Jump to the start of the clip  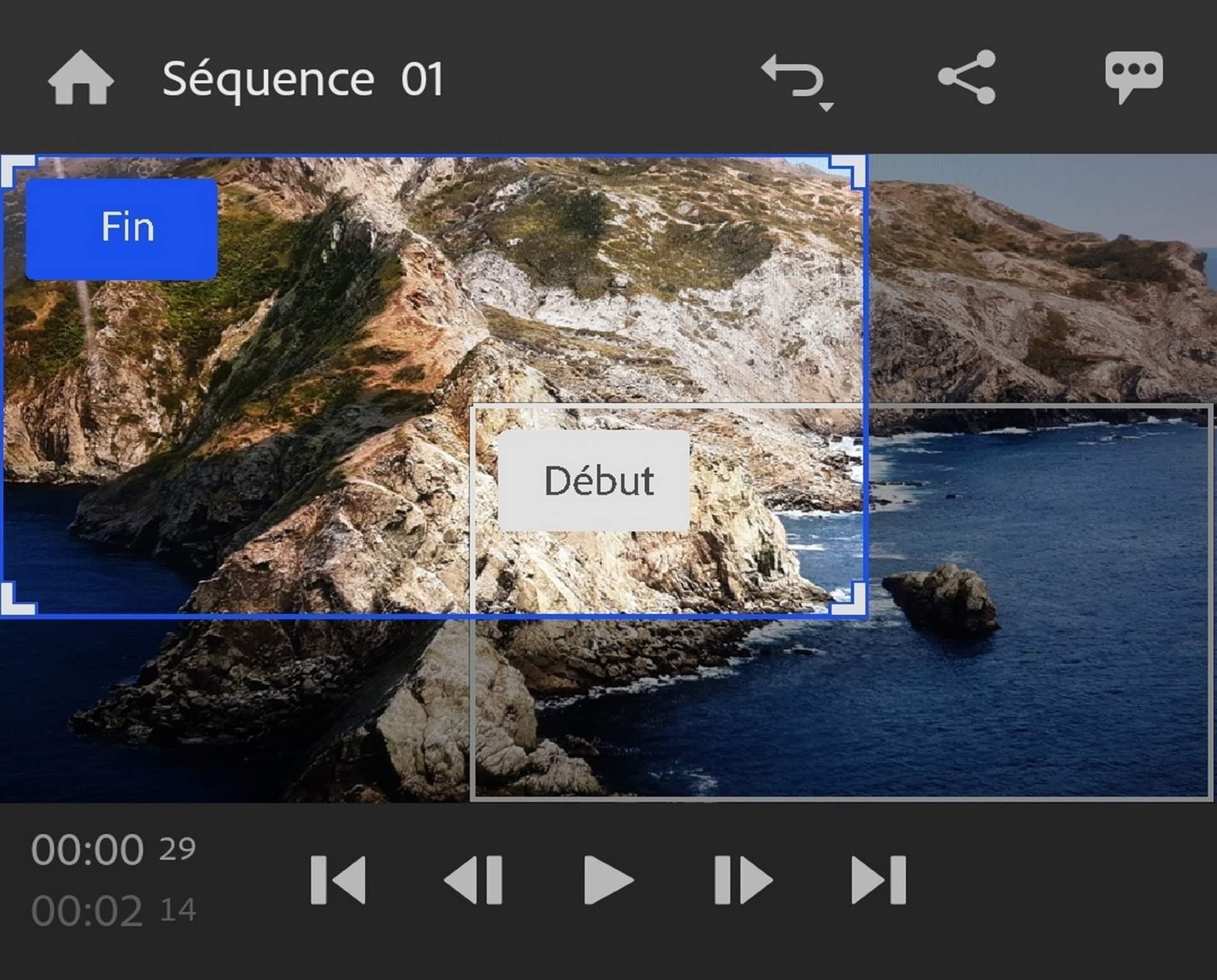click(338, 880)
